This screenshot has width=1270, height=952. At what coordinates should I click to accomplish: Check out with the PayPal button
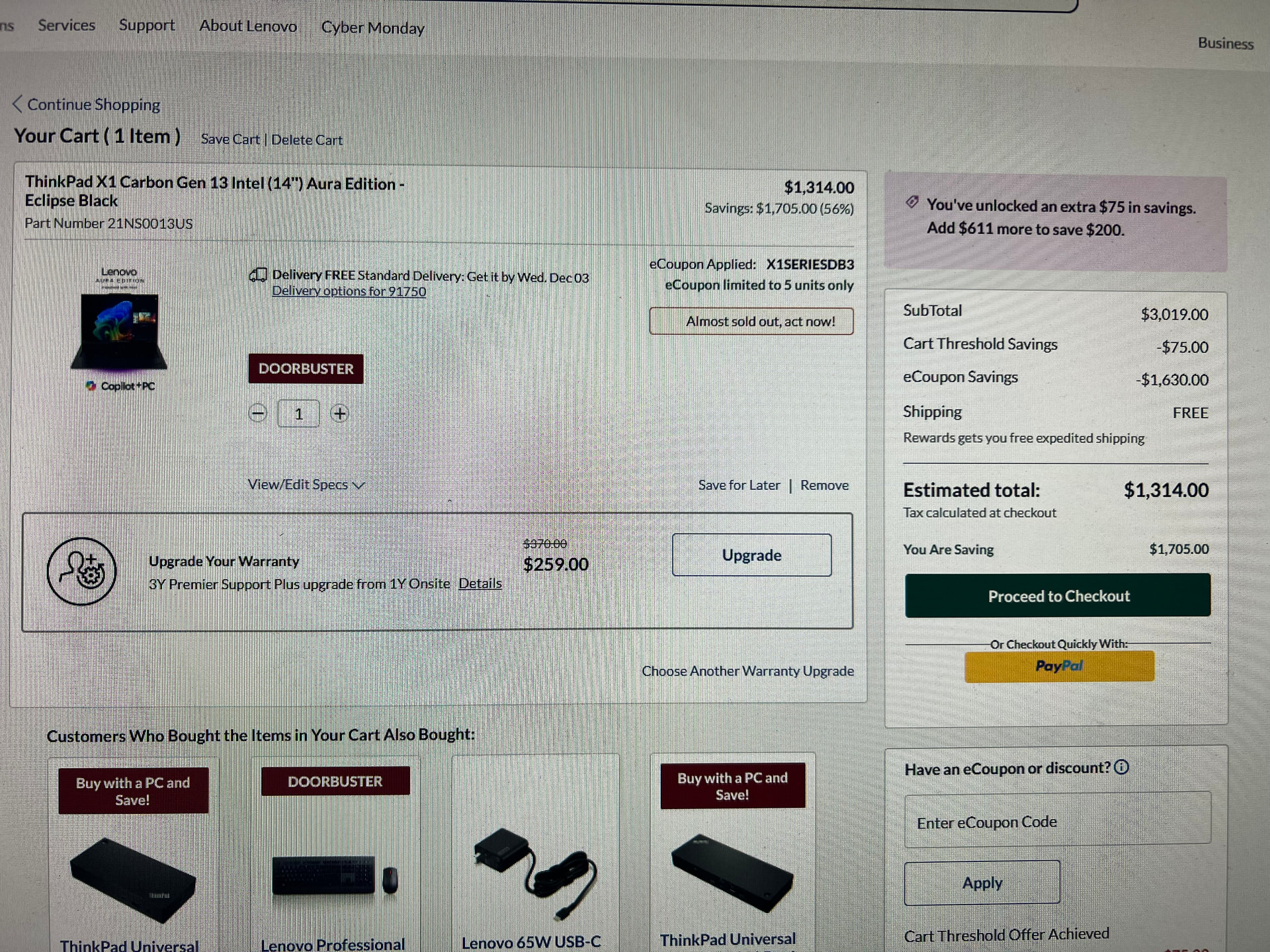(1059, 666)
